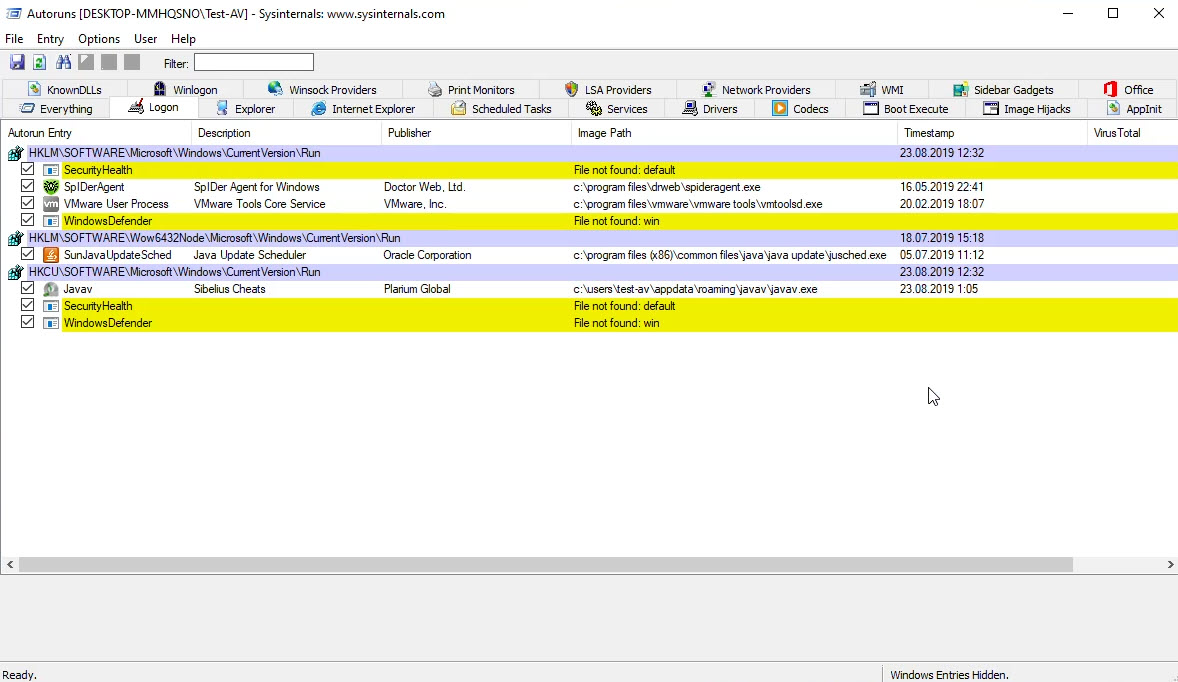Click the Find binoculars toolbar icon
Screen dimensions: 1178x682
[x=63, y=62]
